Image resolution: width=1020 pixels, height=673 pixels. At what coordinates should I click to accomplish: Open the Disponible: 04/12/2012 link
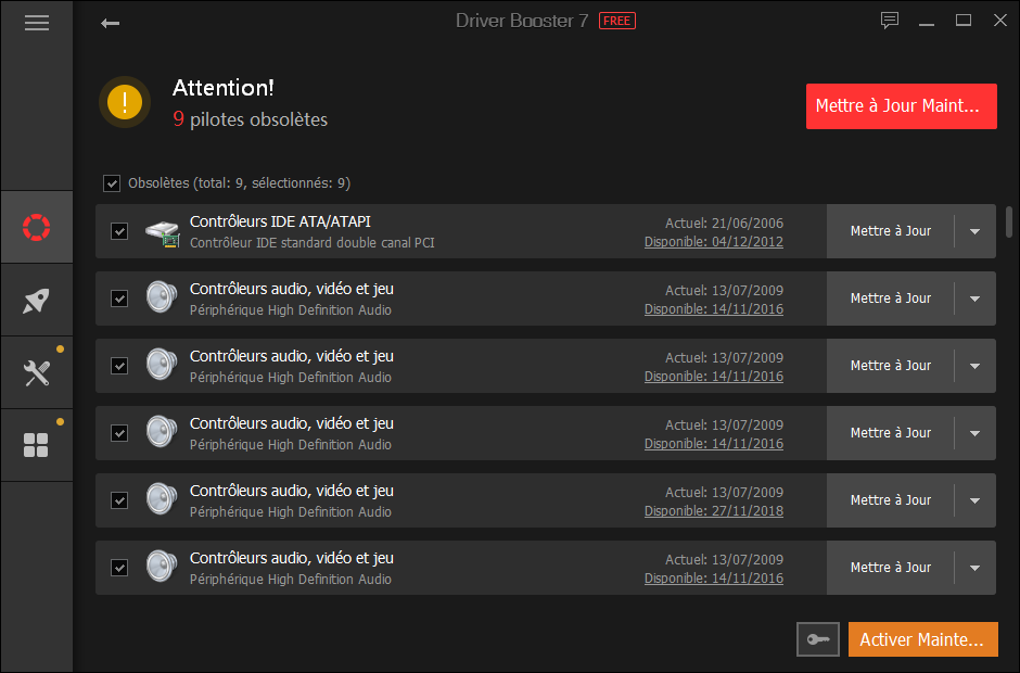pos(714,242)
